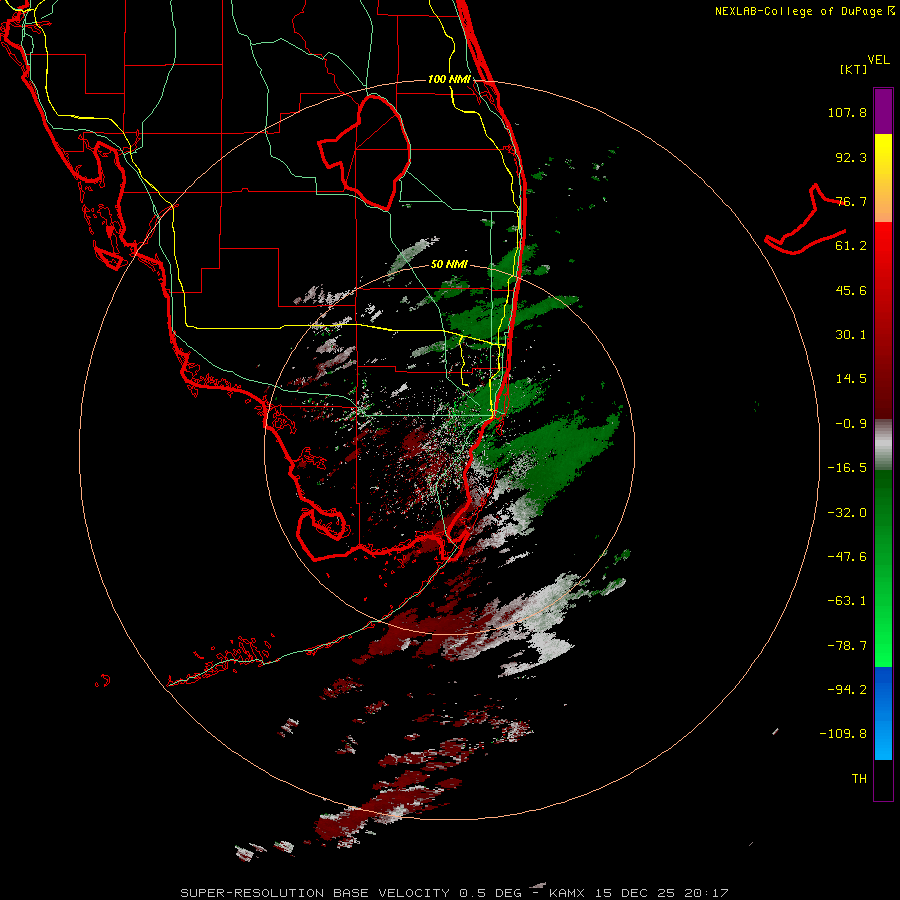Click the KAMX station identifier in the caption
Viewport: 900px width, 900px height.
(x=567, y=893)
